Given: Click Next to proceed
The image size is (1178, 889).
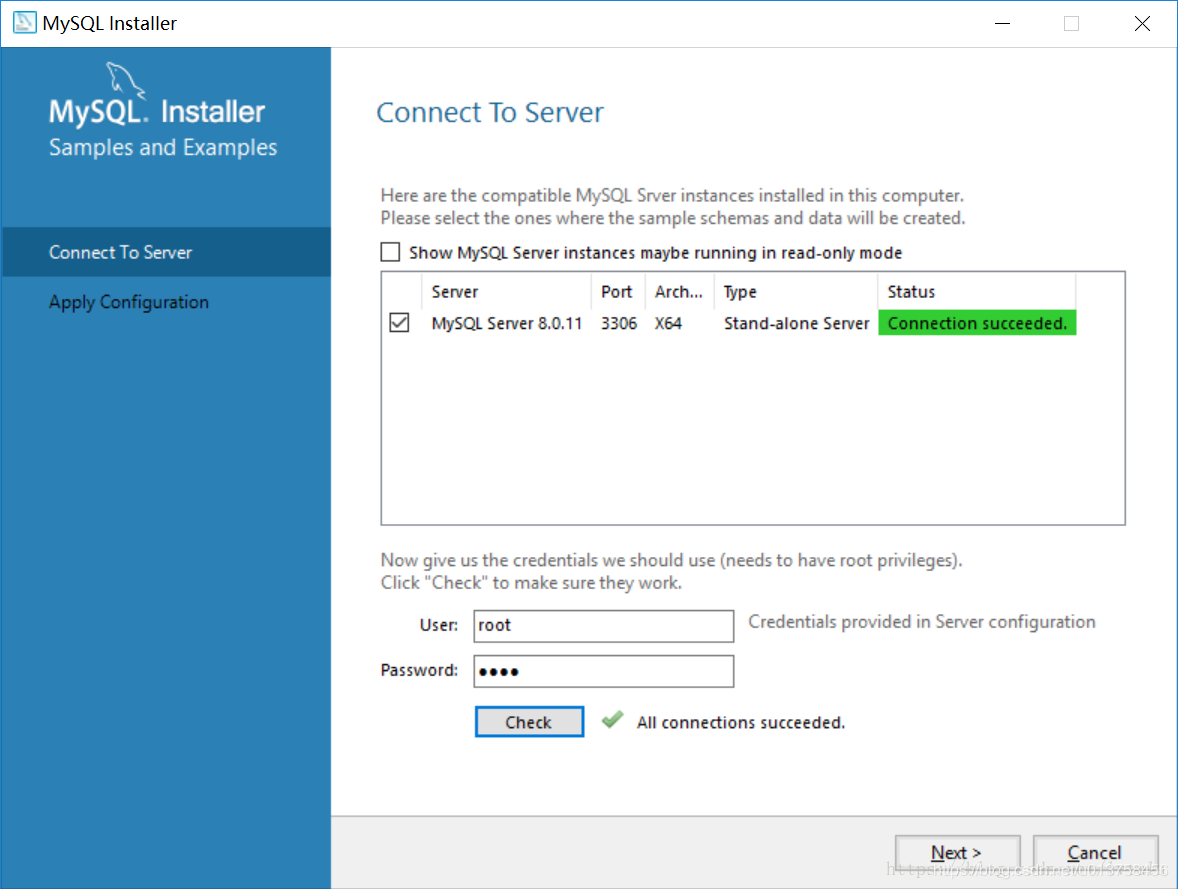Looking at the screenshot, I should pos(957,852).
